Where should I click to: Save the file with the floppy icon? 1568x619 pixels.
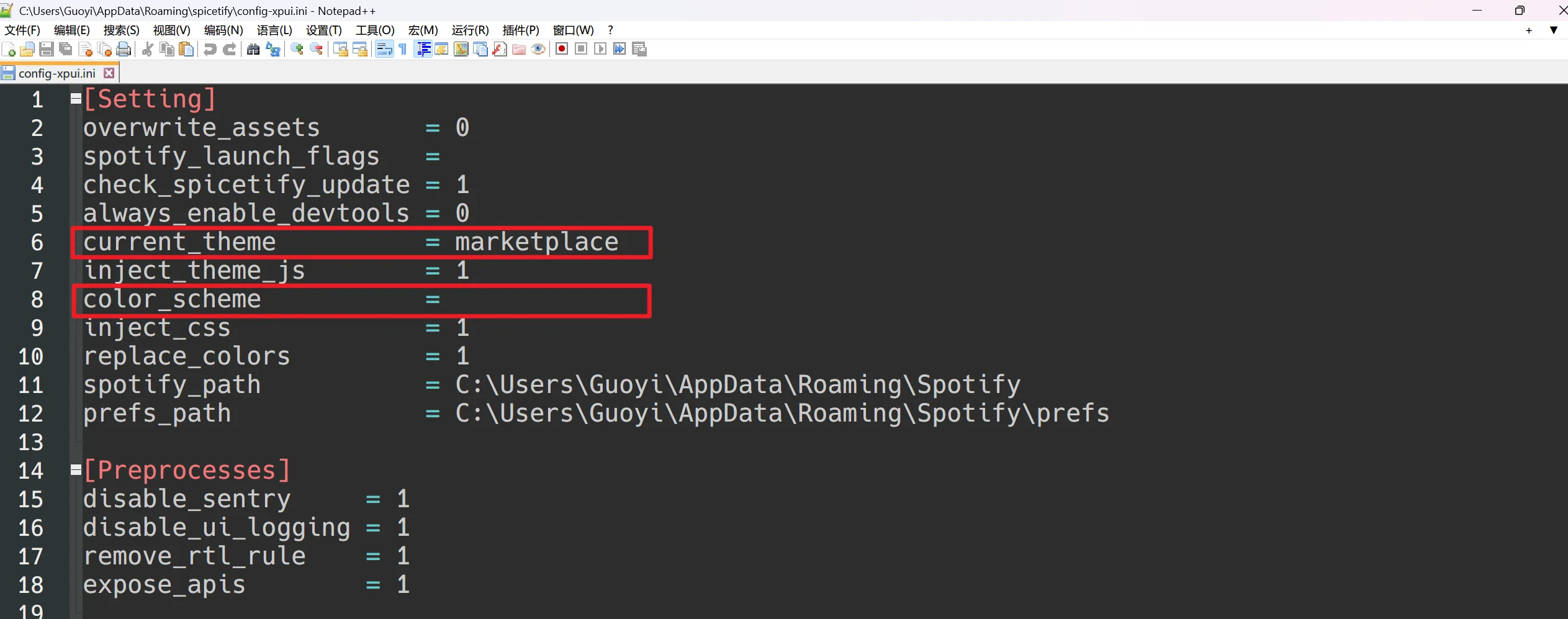point(47,49)
